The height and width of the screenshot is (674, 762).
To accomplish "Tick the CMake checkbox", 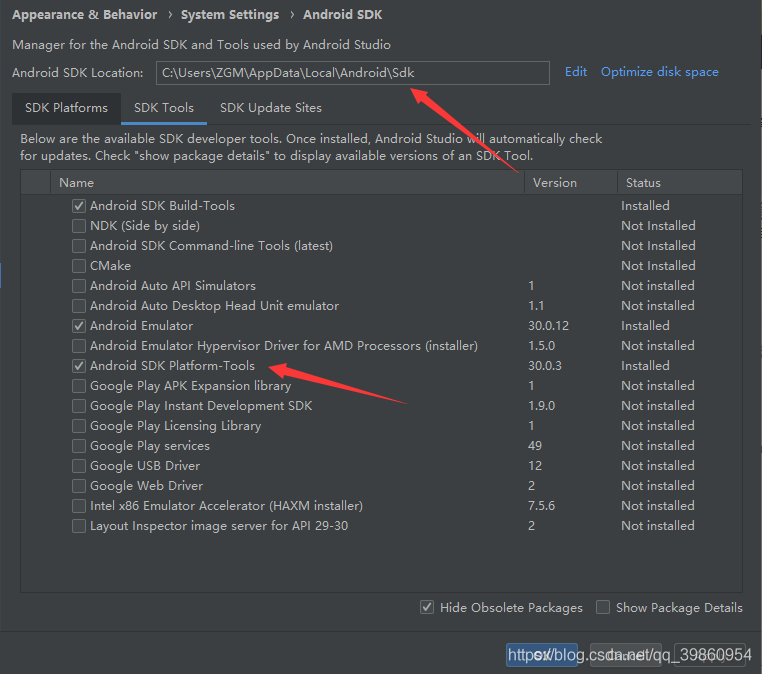I will click(79, 266).
